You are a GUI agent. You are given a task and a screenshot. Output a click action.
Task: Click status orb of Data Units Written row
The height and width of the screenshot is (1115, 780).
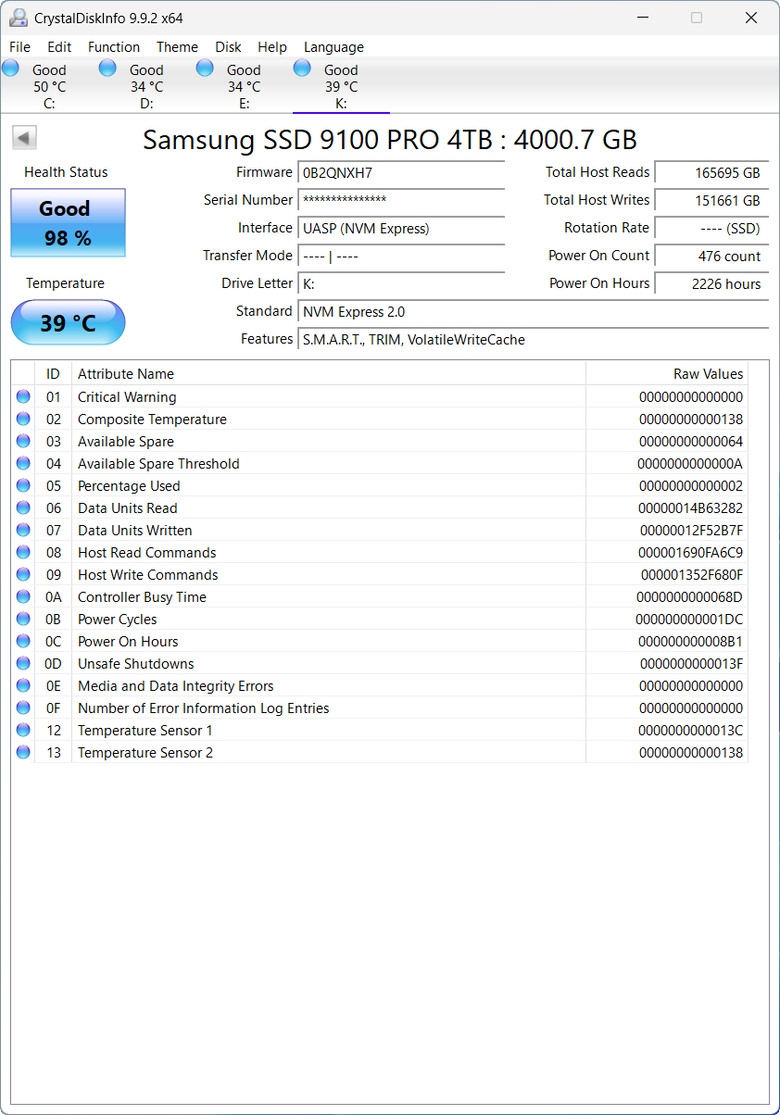tap(23, 530)
